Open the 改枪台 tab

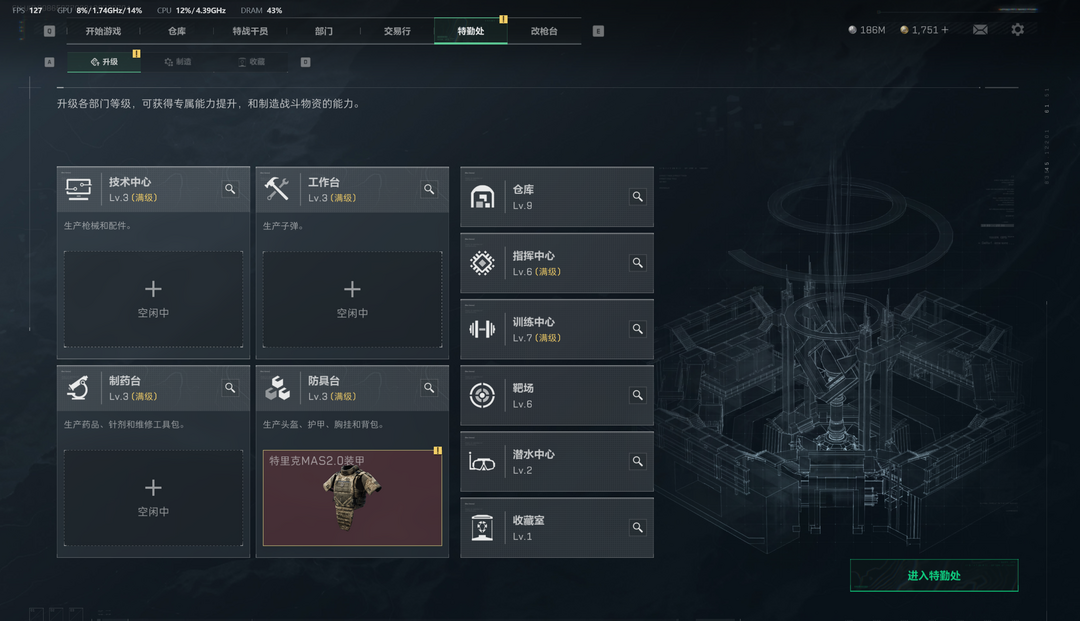[544, 31]
